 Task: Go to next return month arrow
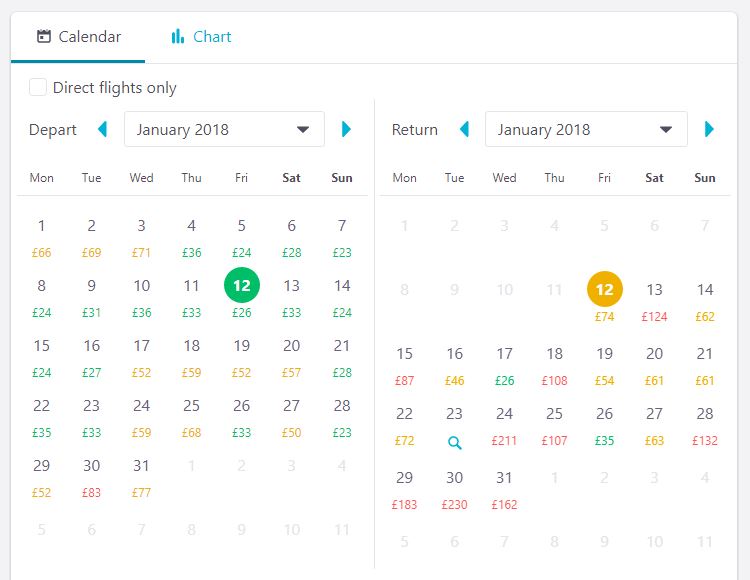click(x=709, y=129)
